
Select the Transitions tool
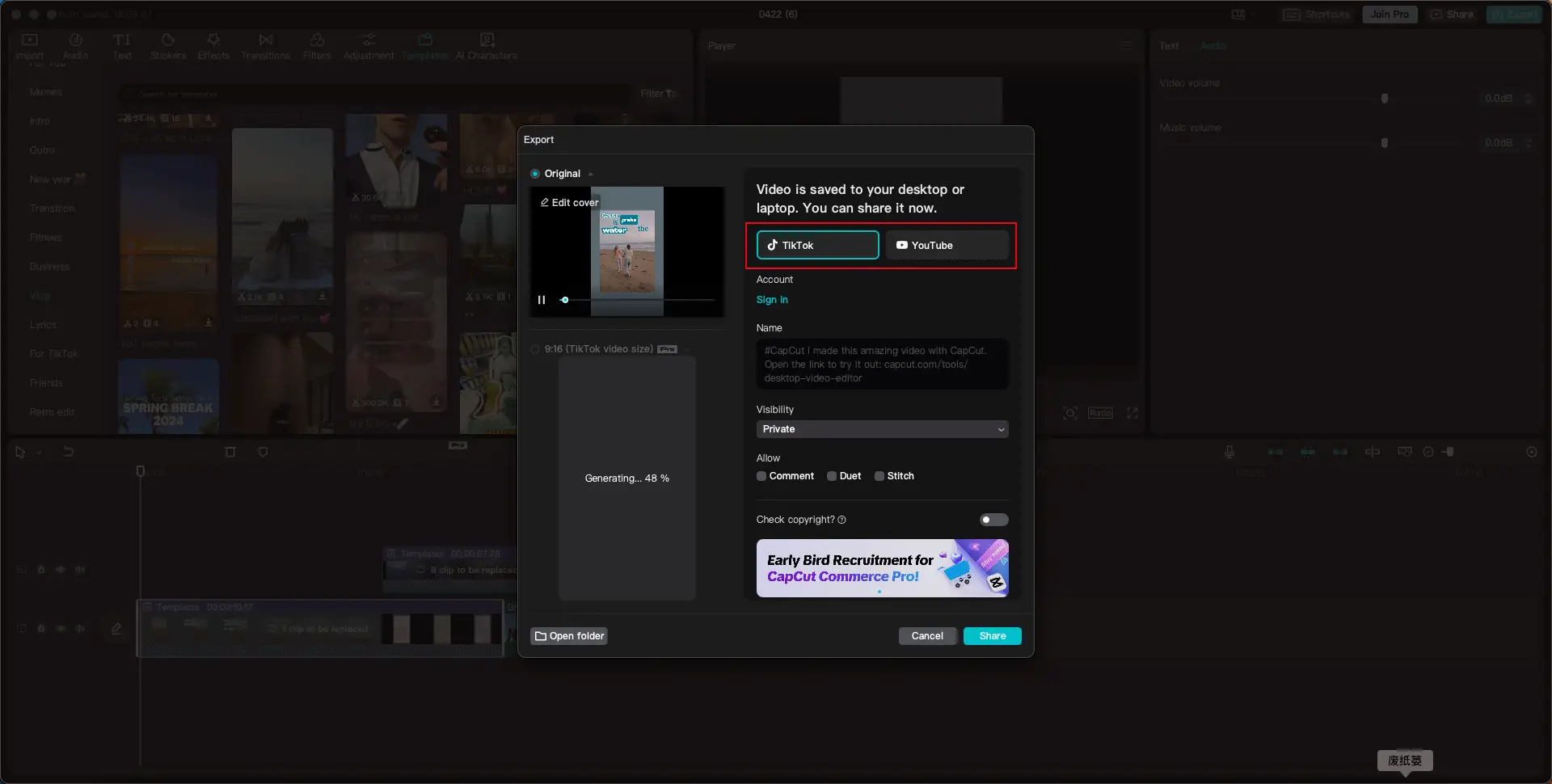(x=265, y=45)
